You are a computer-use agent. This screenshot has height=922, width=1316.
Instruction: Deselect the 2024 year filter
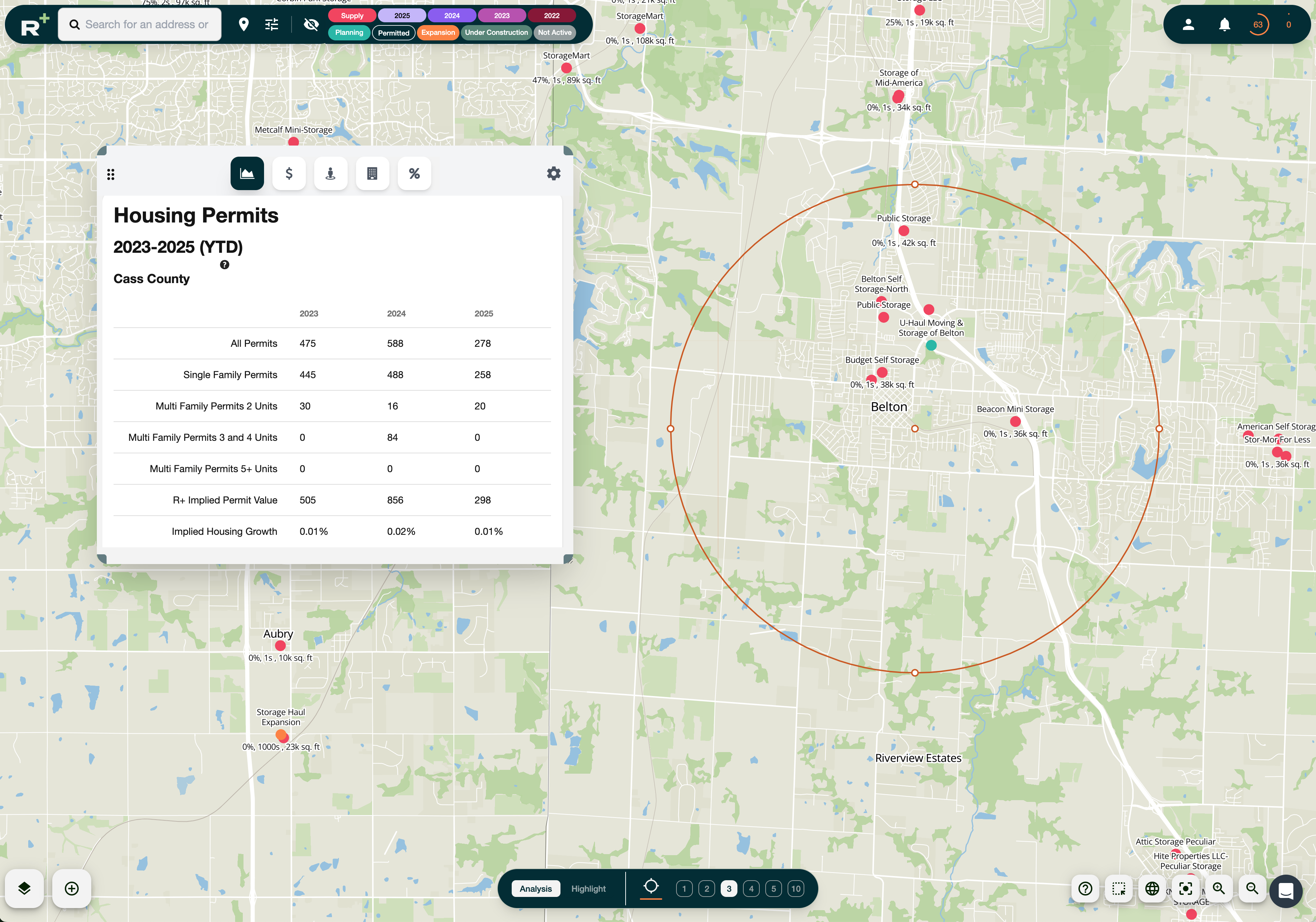point(452,15)
